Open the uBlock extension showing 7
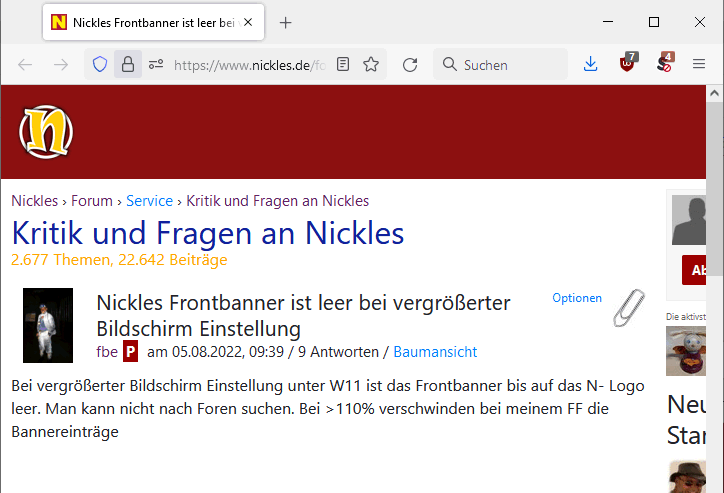This screenshot has height=493, width=724. click(x=627, y=65)
